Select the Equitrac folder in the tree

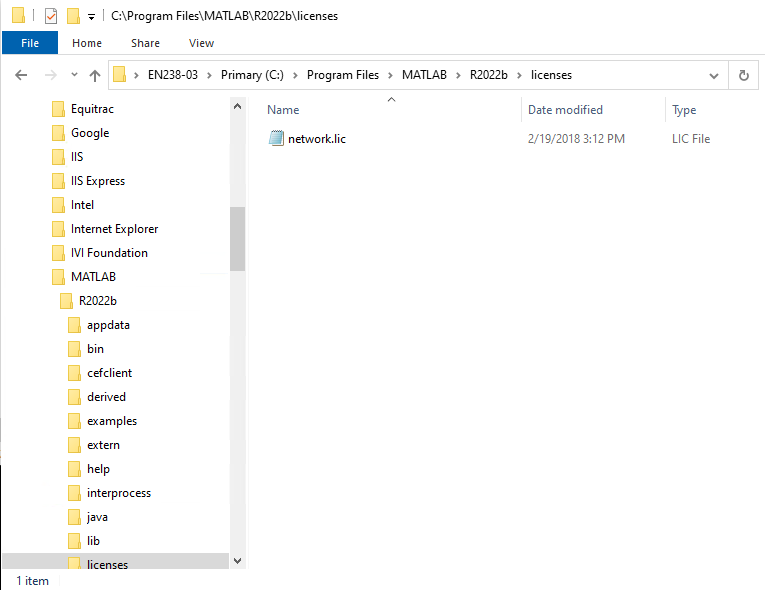pyautogui.click(x=92, y=109)
